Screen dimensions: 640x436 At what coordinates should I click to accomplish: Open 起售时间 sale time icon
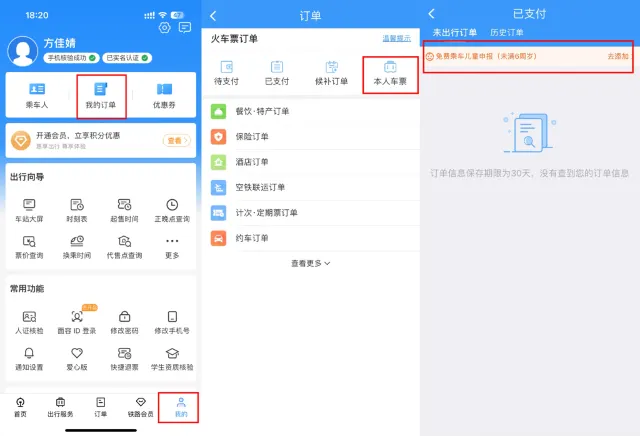(124, 210)
